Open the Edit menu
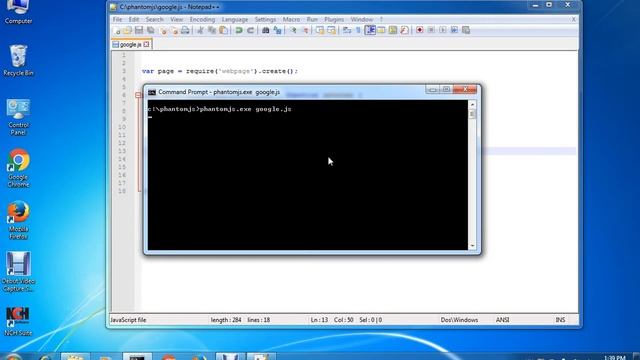 [x=134, y=20]
